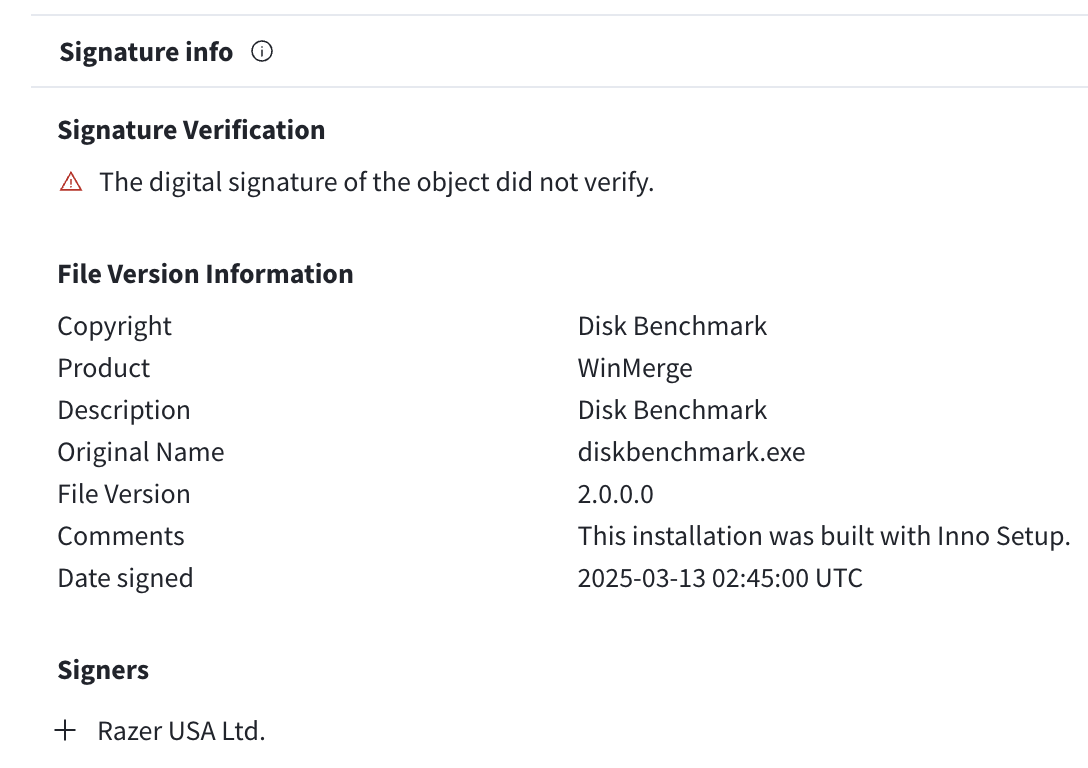Select the Inno Setup comment text

pos(824,537)
